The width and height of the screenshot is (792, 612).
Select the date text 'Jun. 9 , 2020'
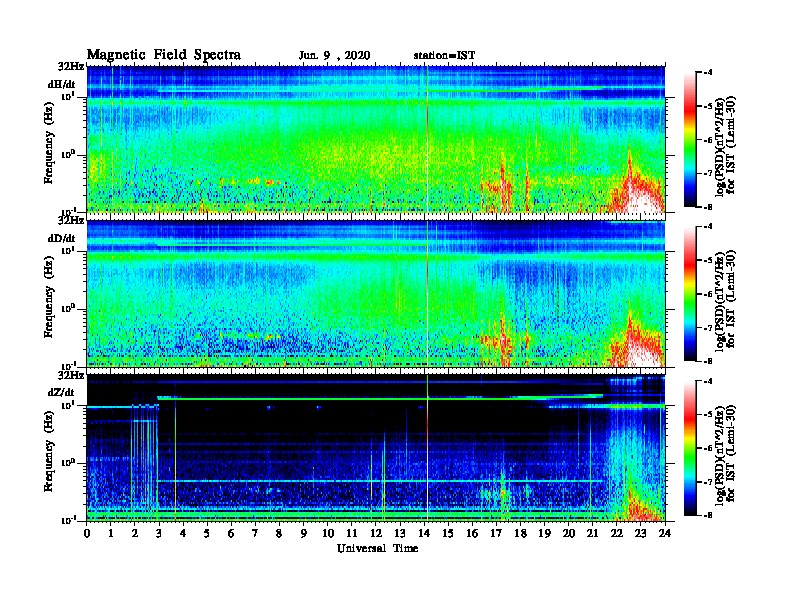click(x=334, y=56)
